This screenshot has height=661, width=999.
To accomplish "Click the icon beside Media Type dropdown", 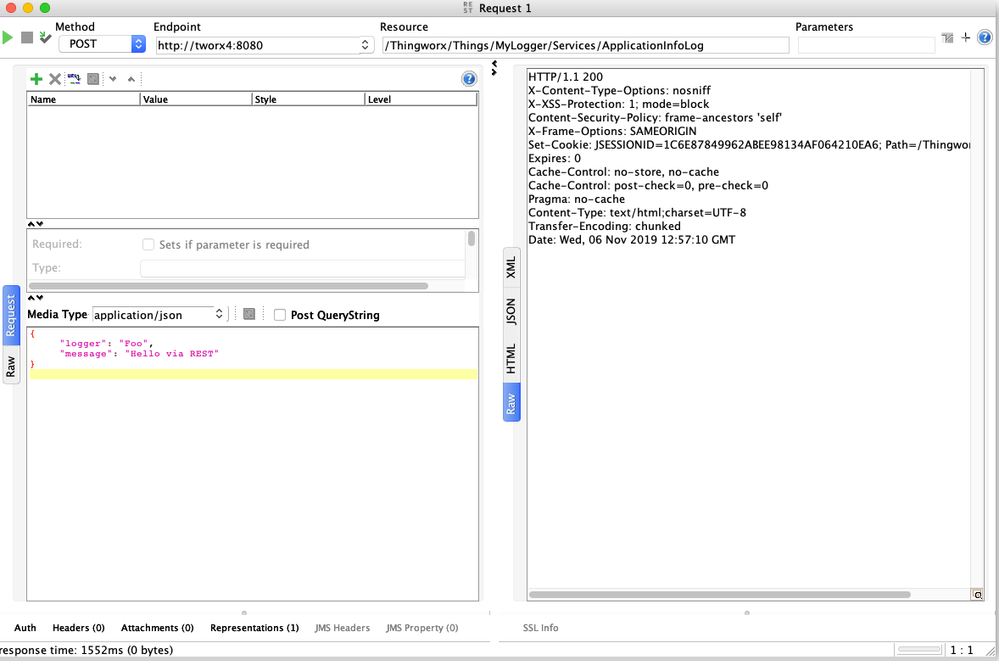I will click(249, 314).
